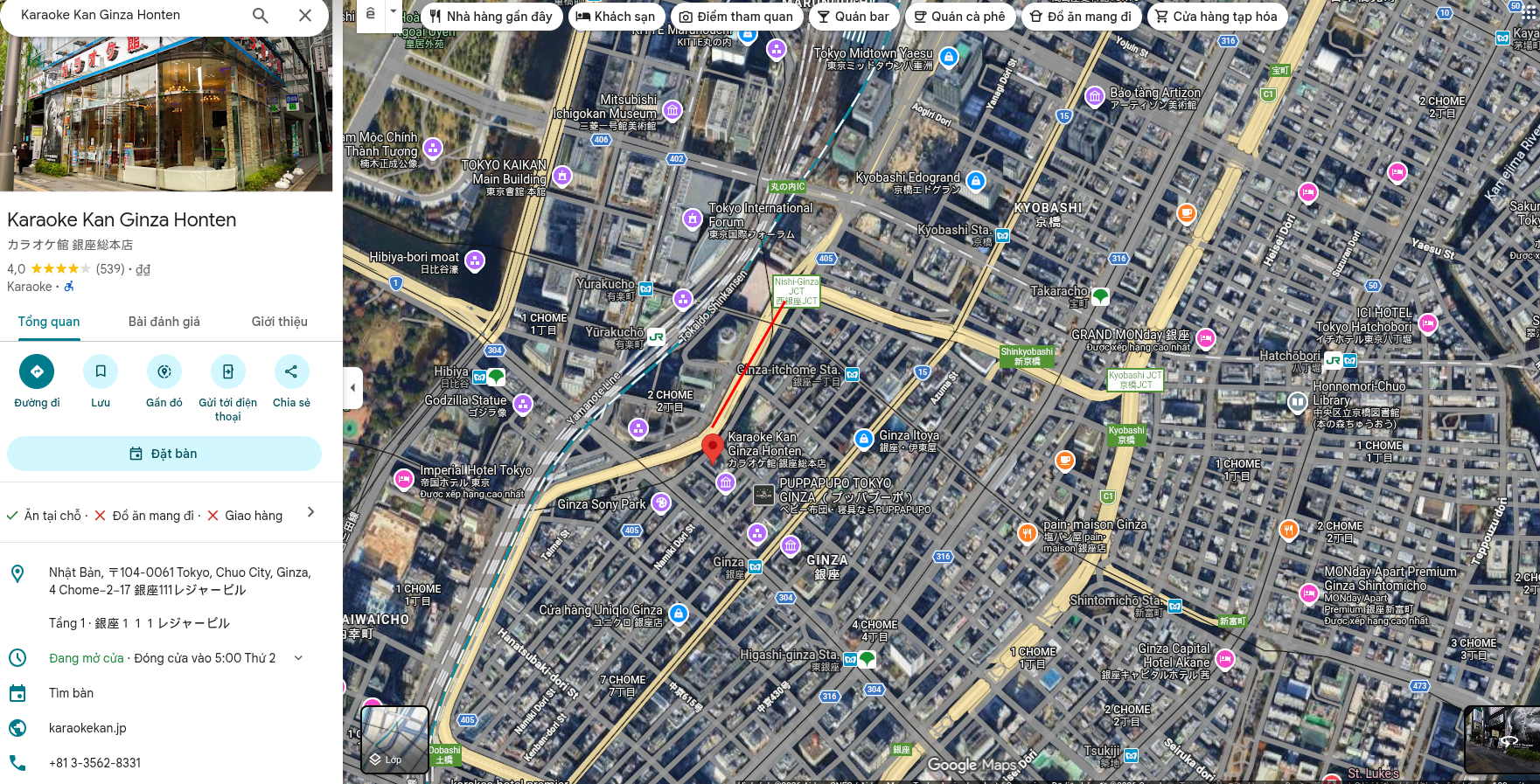Filter by Nhà hàng gần đây
This screenshot has width=1540, height=784.
tap(491, 17)
